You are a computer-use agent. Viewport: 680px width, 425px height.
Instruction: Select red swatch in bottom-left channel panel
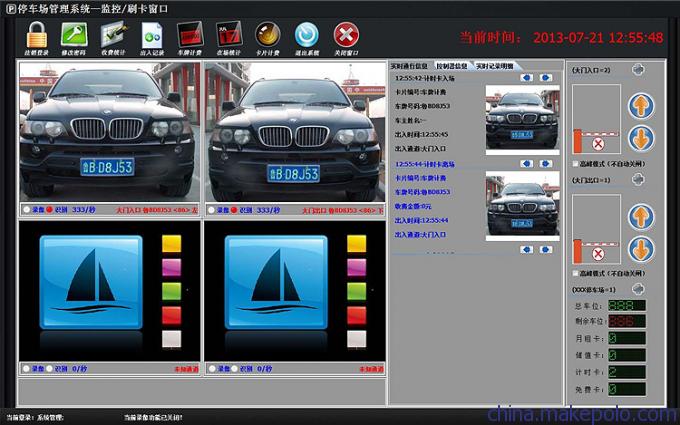click(x=171, y=315)
